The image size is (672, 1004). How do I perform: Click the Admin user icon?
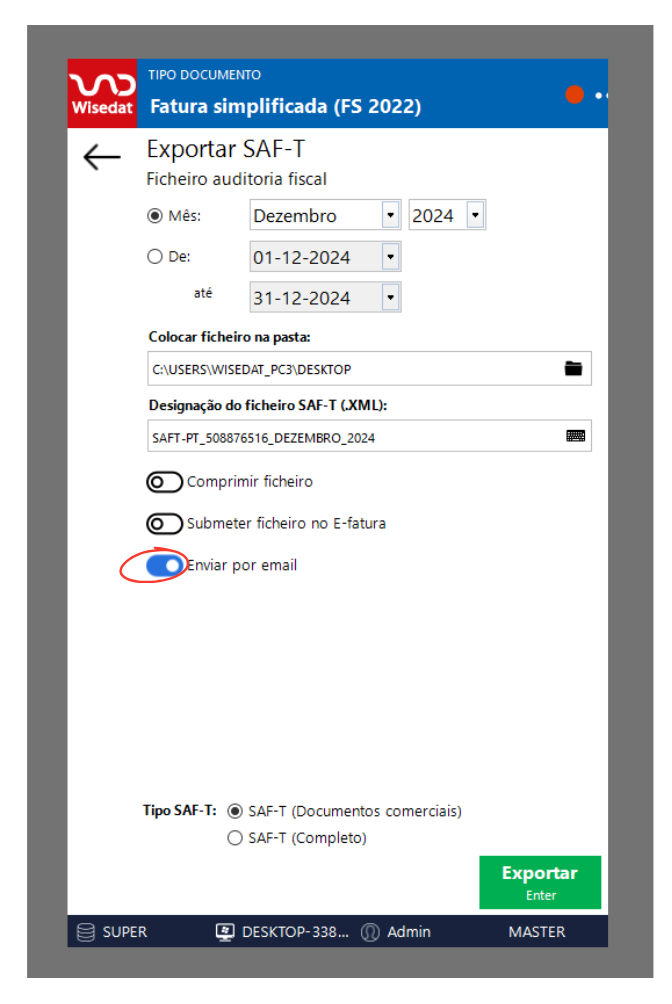coord(371,932)
